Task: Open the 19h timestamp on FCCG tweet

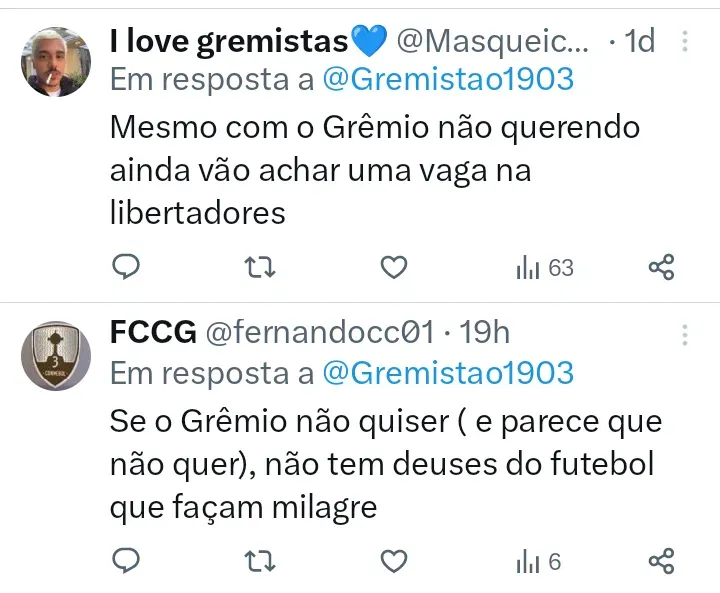Action: pos(484,333)
